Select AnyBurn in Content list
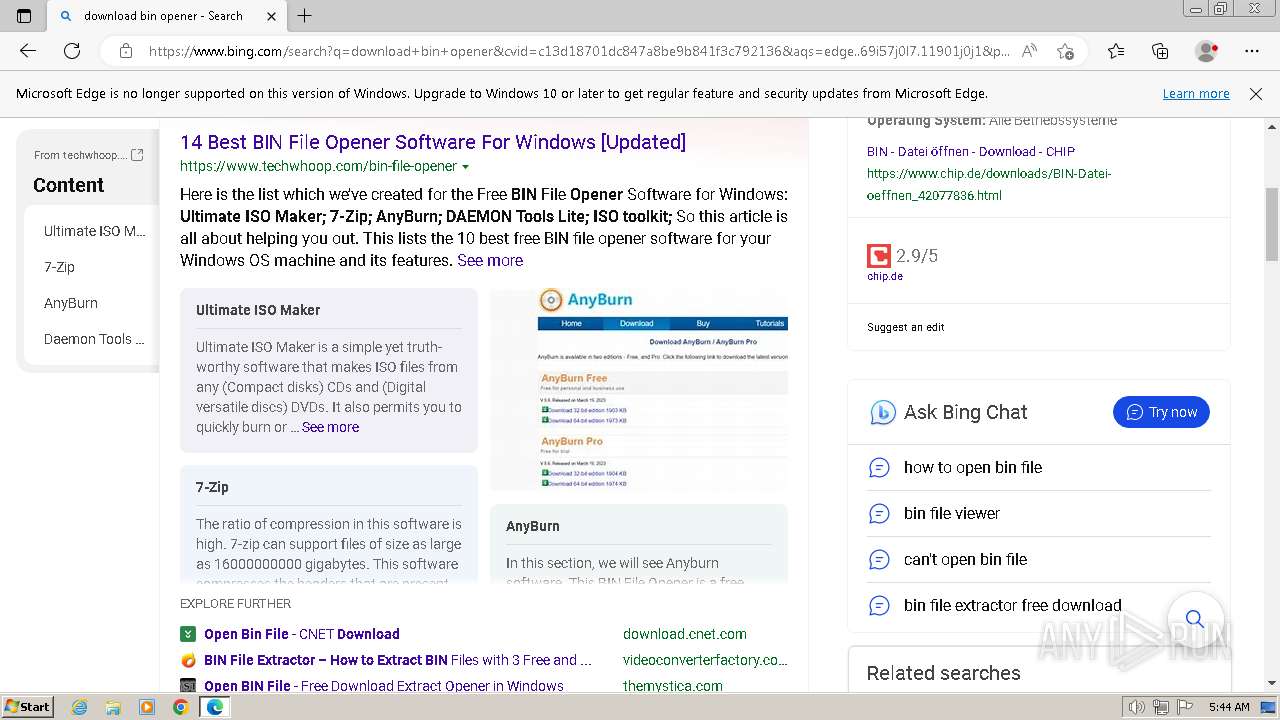Image resolution: width=1280 pixels, height=720 pixels. pyautogui.click(x=71, y=303)
